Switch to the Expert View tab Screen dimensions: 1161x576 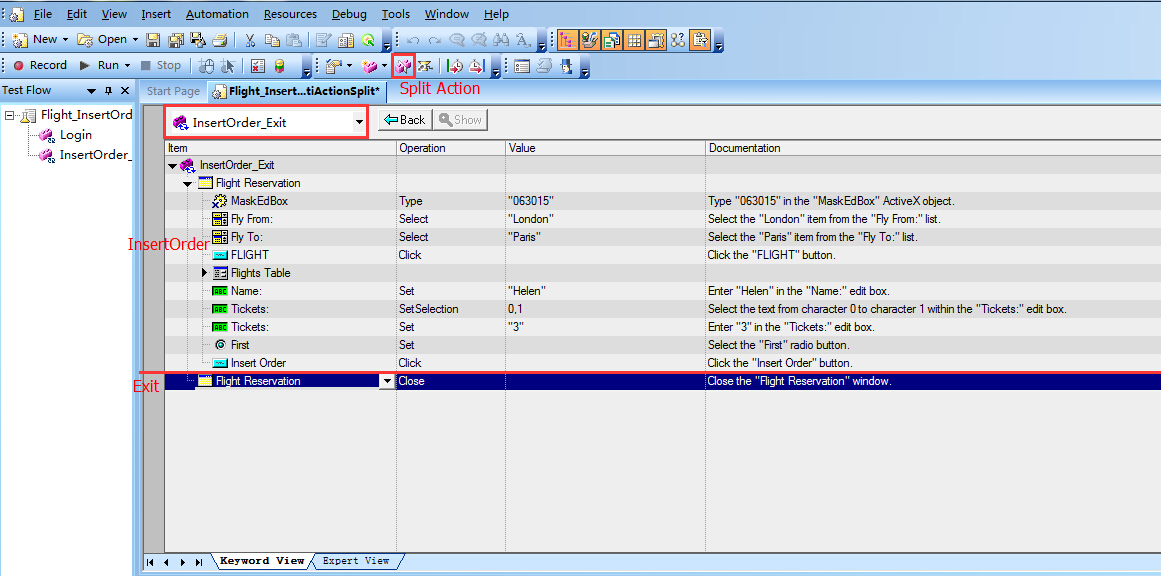(355, 561)
